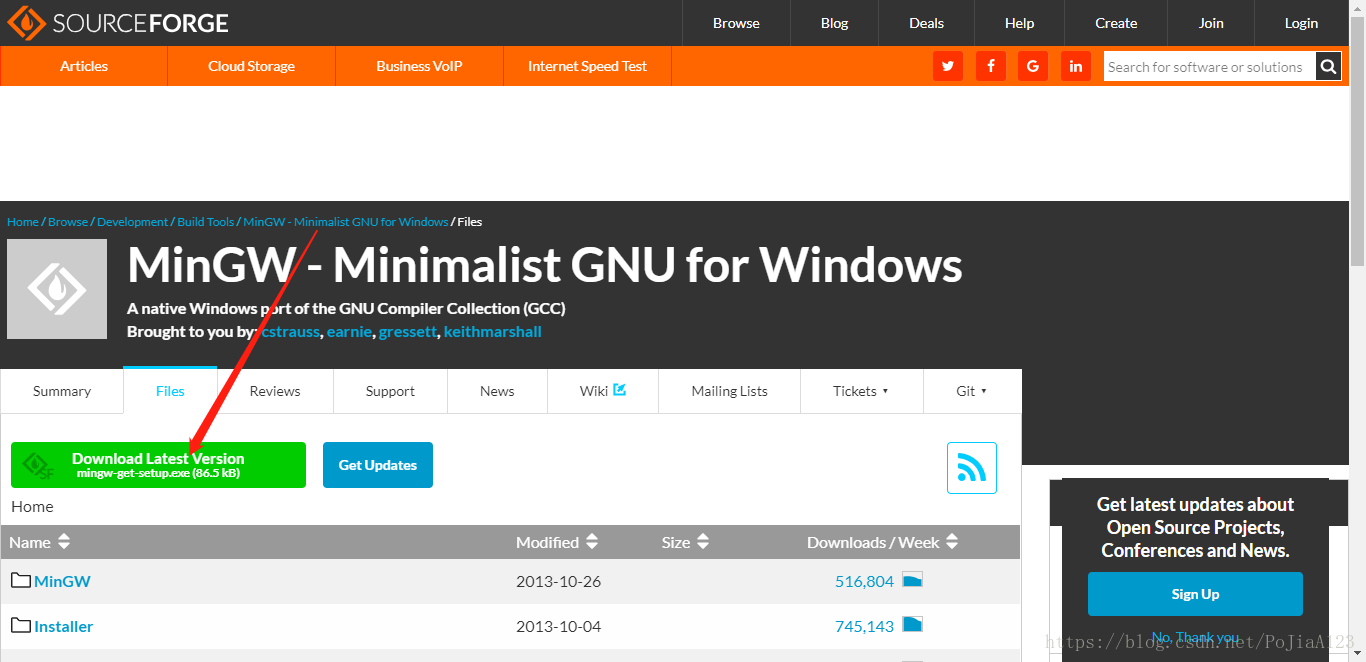
Task: Click the No, Thank you link
Action: pos(1195,637)
